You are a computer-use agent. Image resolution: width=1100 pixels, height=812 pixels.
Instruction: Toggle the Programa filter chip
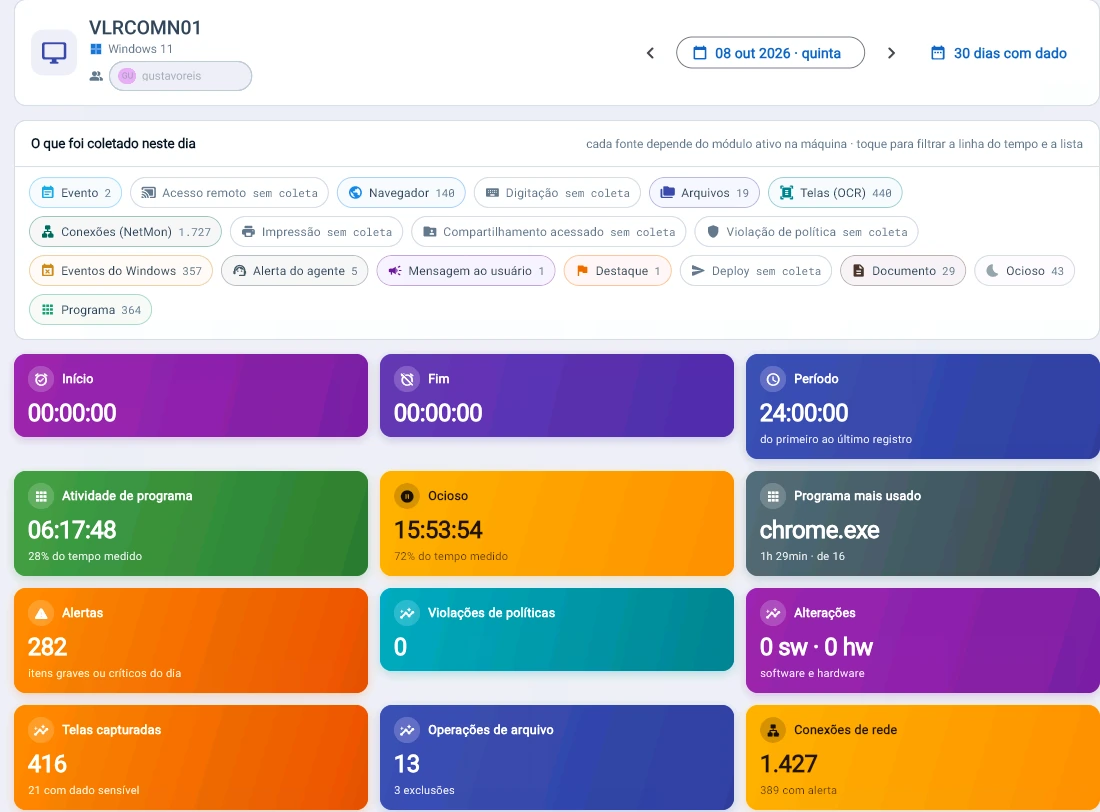(x=90, y=310)
